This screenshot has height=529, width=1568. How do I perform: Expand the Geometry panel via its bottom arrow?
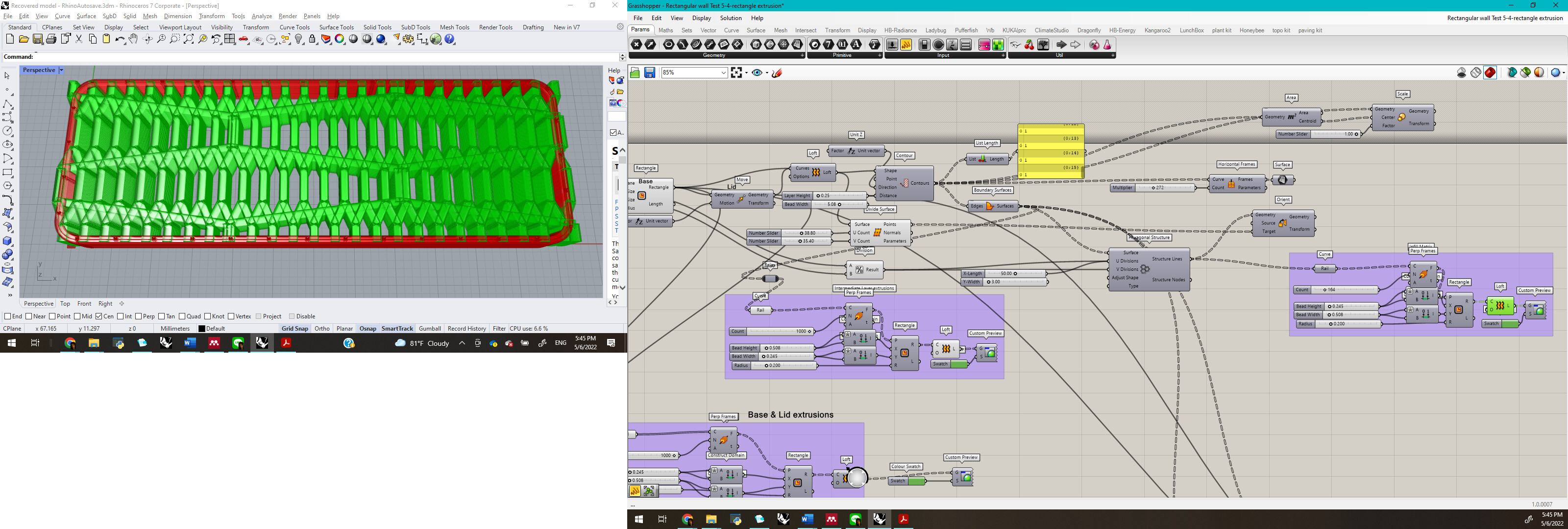click(802, 55)
